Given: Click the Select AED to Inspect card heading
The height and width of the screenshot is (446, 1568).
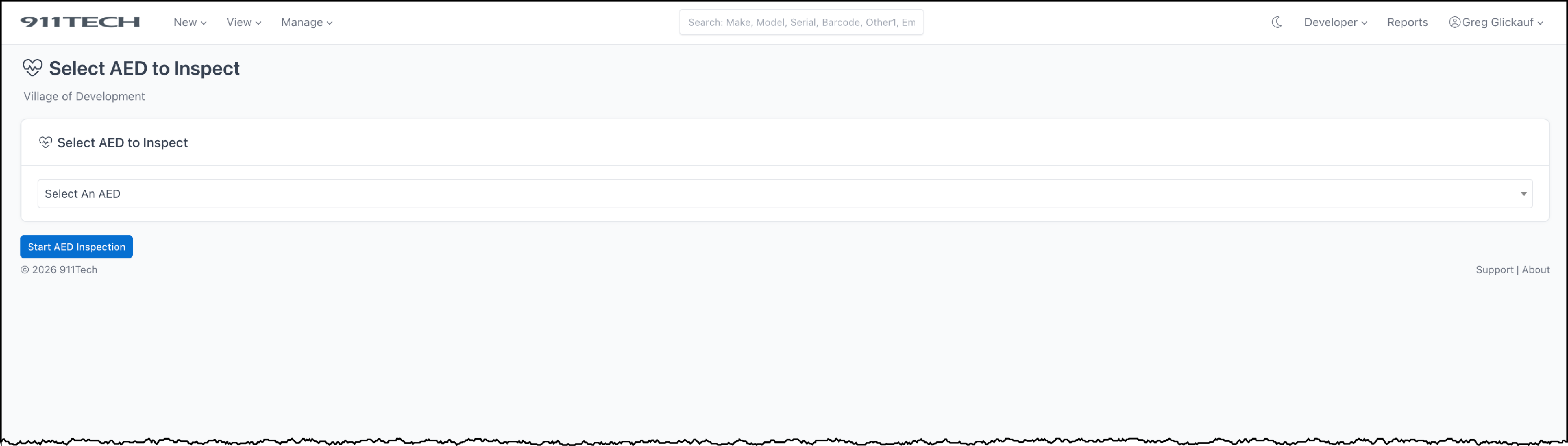Looking at the screenshot, I should click(122, 142).
